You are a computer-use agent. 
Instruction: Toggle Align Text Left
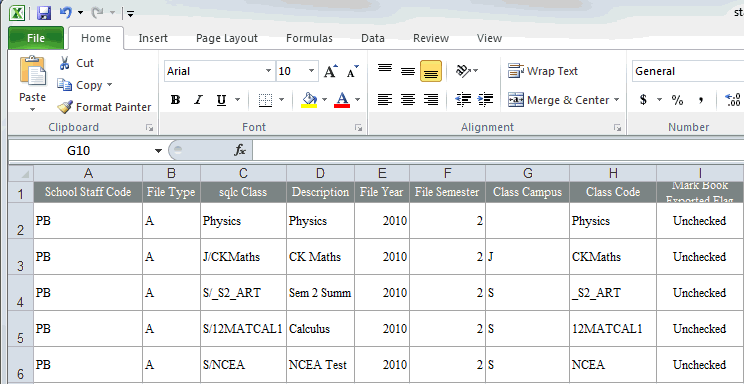[x=385, y=100]
